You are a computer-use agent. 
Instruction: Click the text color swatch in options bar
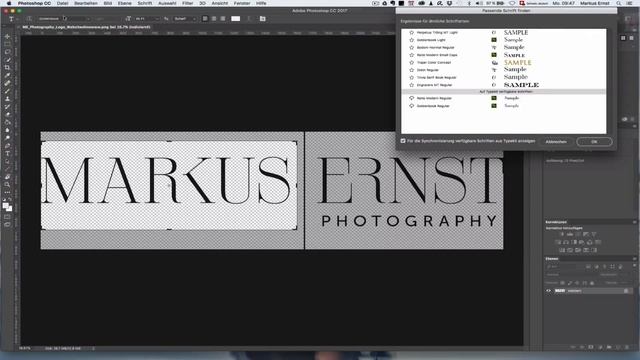[236, 19]
